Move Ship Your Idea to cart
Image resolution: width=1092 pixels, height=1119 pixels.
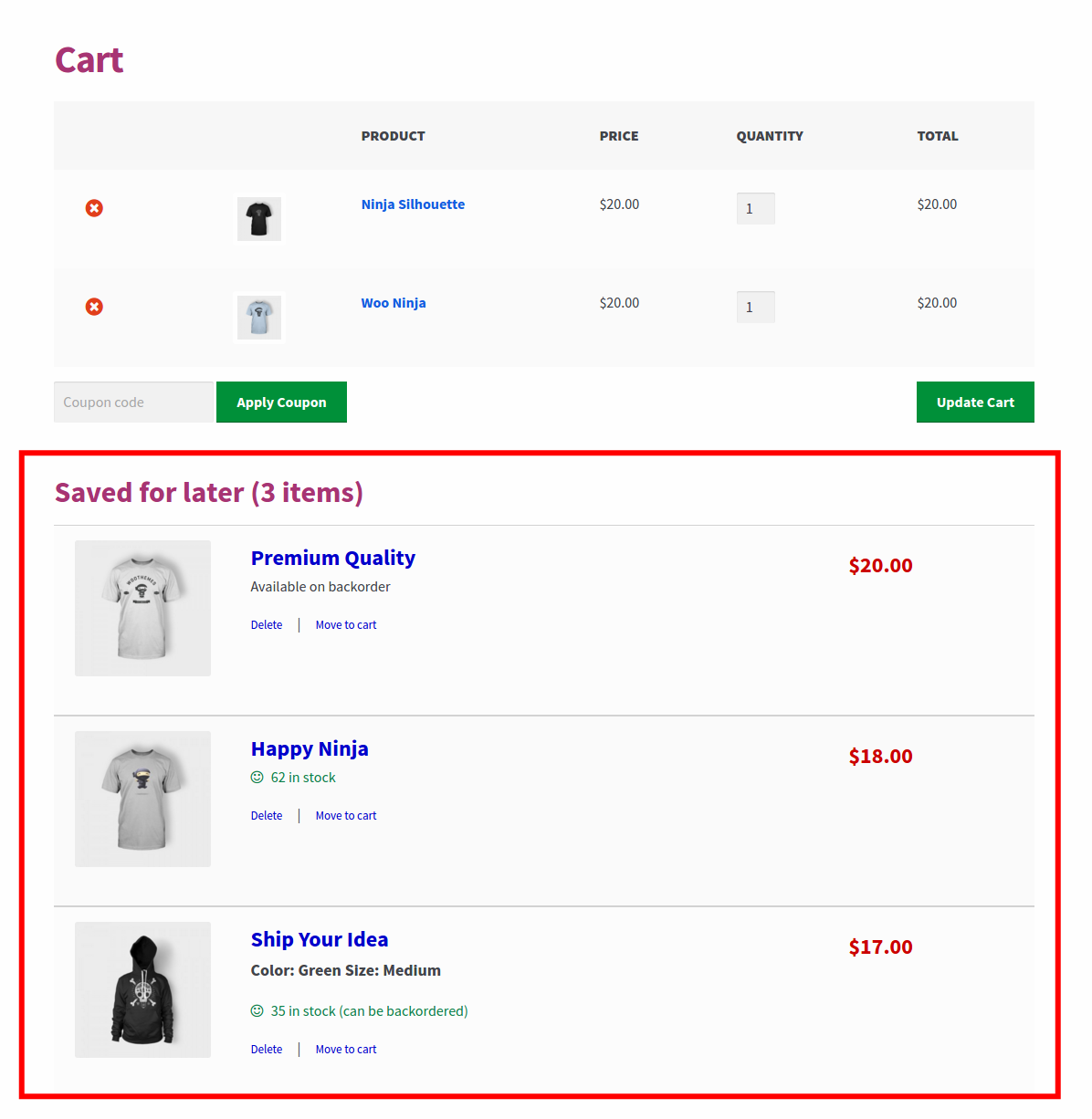click(346, 1050)
